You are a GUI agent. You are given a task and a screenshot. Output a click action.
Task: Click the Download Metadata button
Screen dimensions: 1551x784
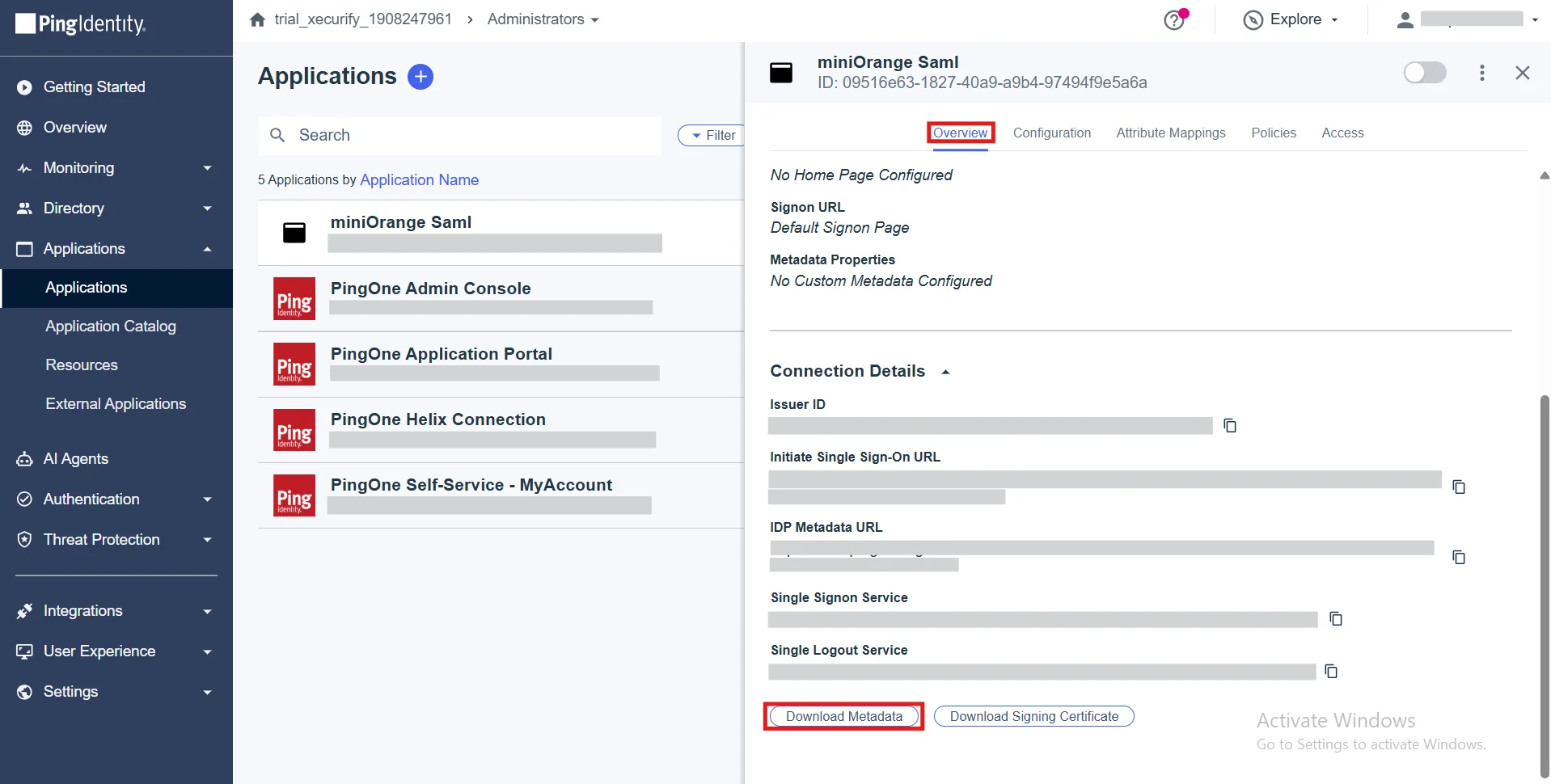844,716
